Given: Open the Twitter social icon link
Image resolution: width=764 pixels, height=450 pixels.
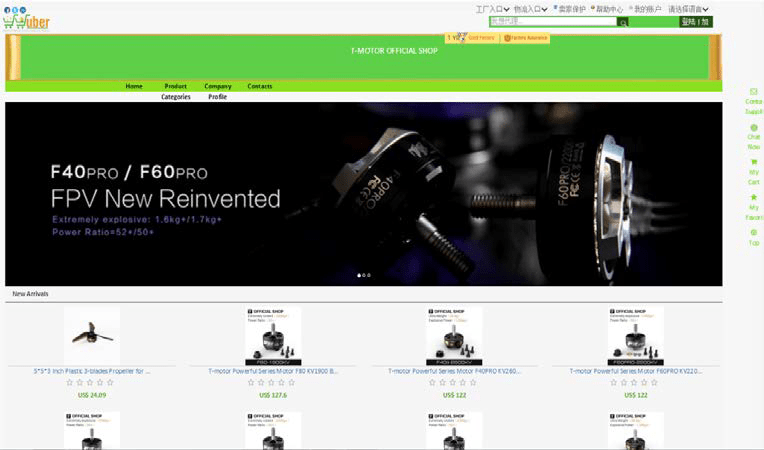Looking at the screenshot, I should (x=15, y=9).
